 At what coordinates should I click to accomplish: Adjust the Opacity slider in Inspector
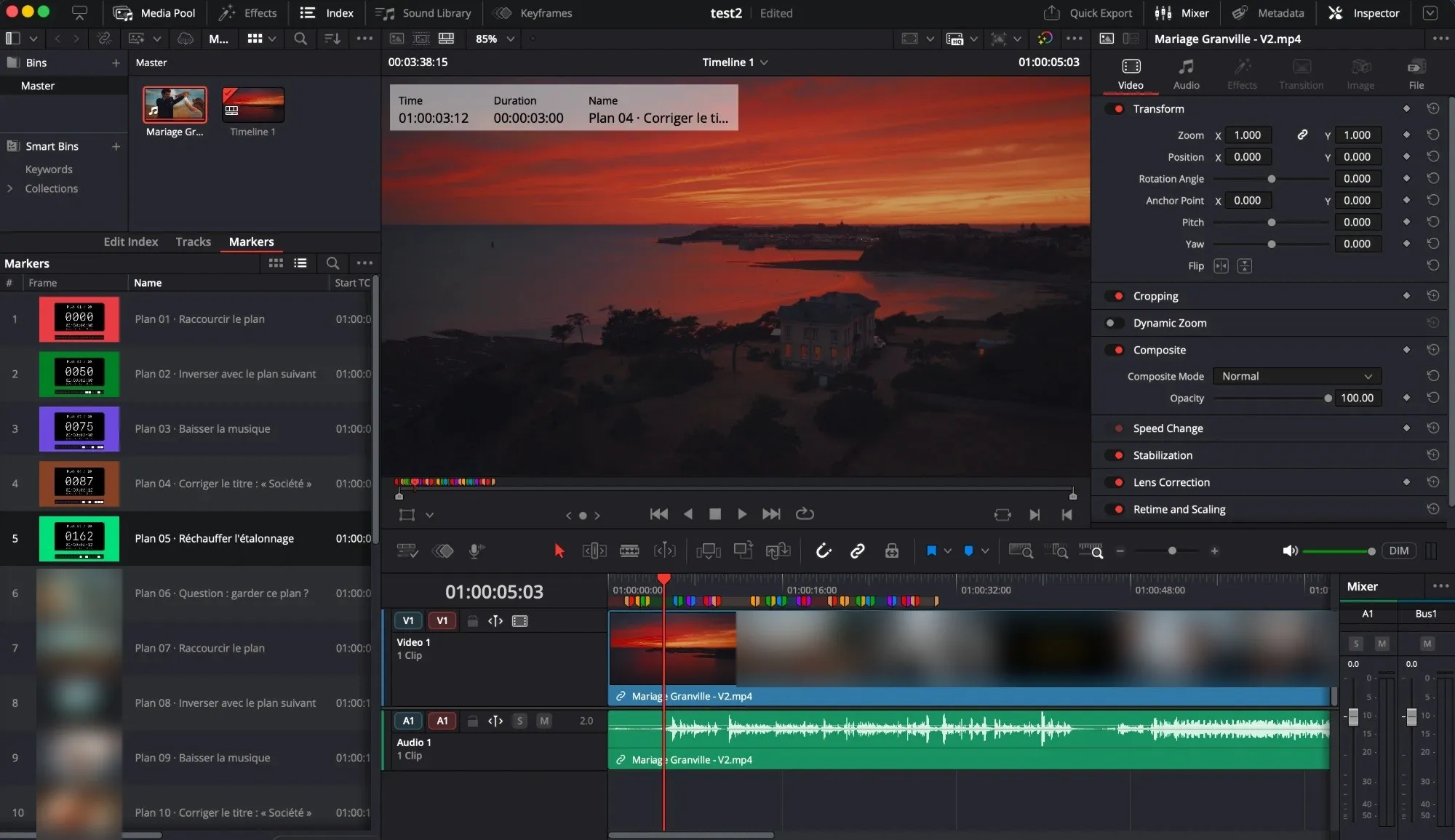(x=1272, y=398)
